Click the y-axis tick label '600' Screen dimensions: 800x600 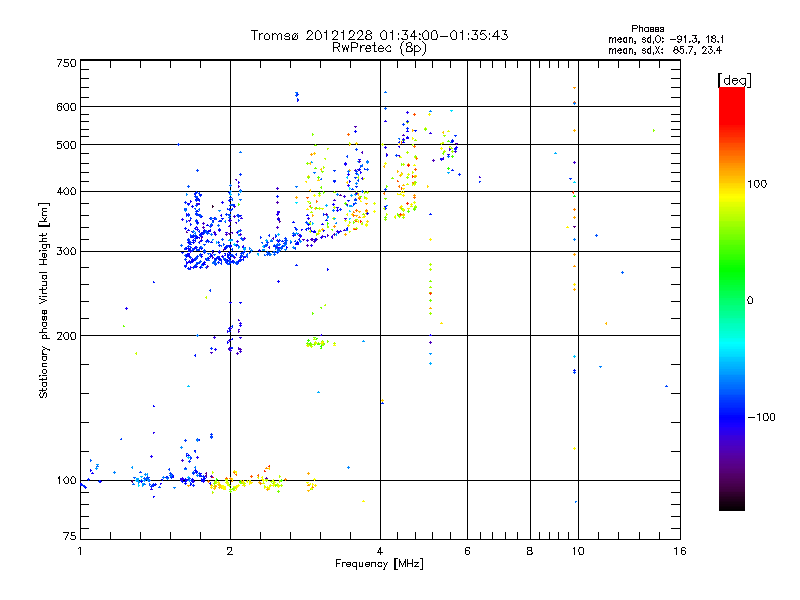66,107
